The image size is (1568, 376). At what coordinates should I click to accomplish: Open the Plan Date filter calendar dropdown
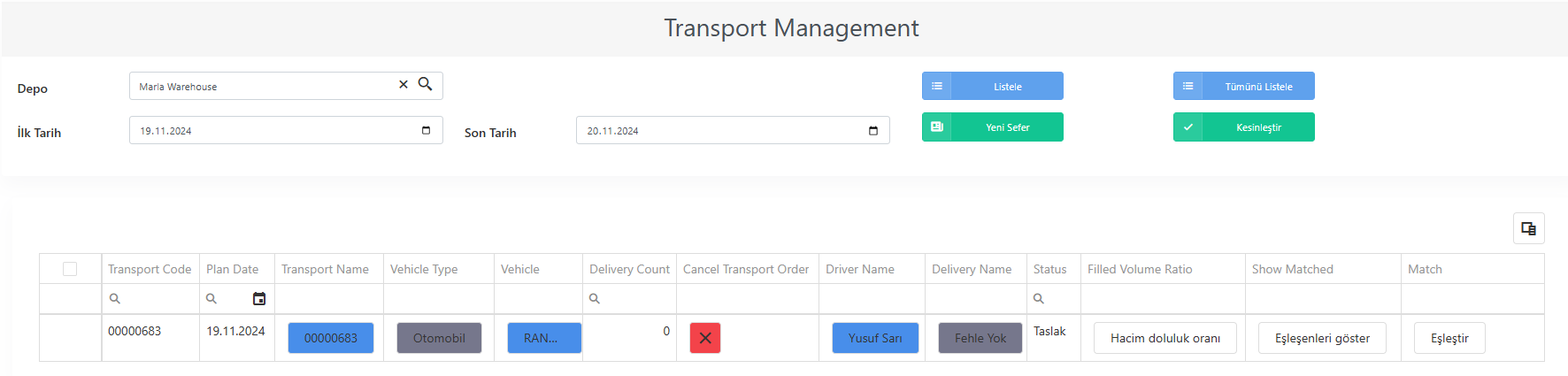(x=259, y=299)
